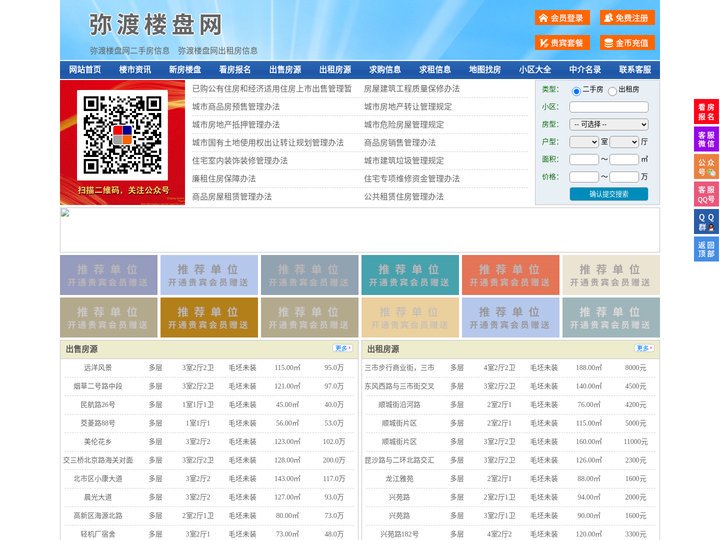Open 看房报名 navigation item
The image size is (720, 540).
coord(235,70)
